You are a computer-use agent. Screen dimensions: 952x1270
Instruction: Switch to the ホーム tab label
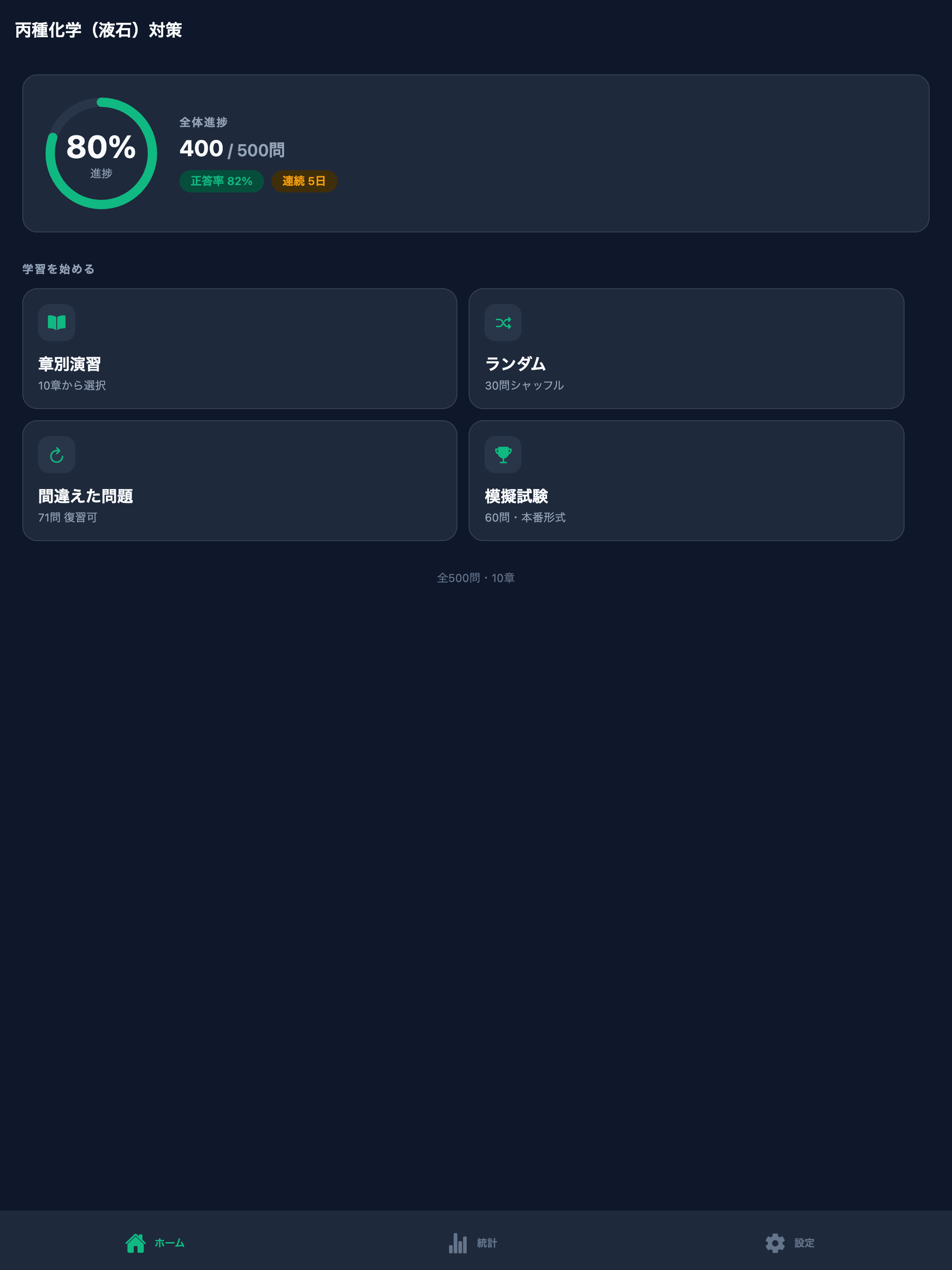click(x=169, y=1243)
